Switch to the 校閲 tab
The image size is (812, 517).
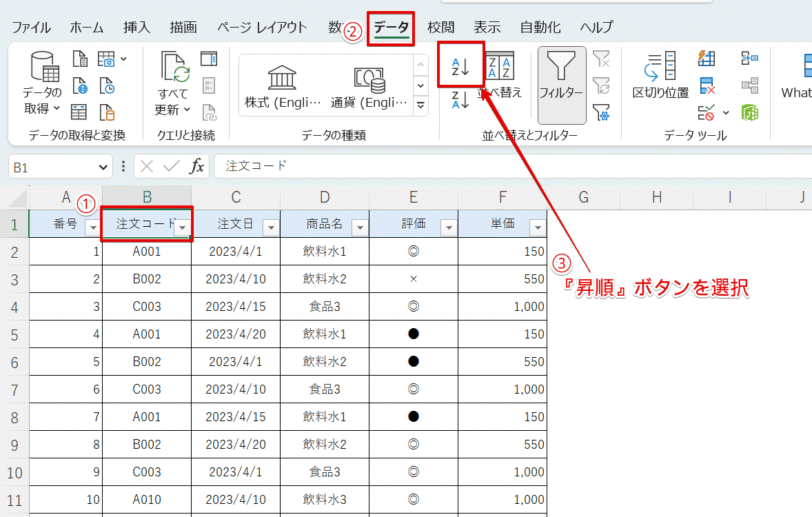coord(441,27)
